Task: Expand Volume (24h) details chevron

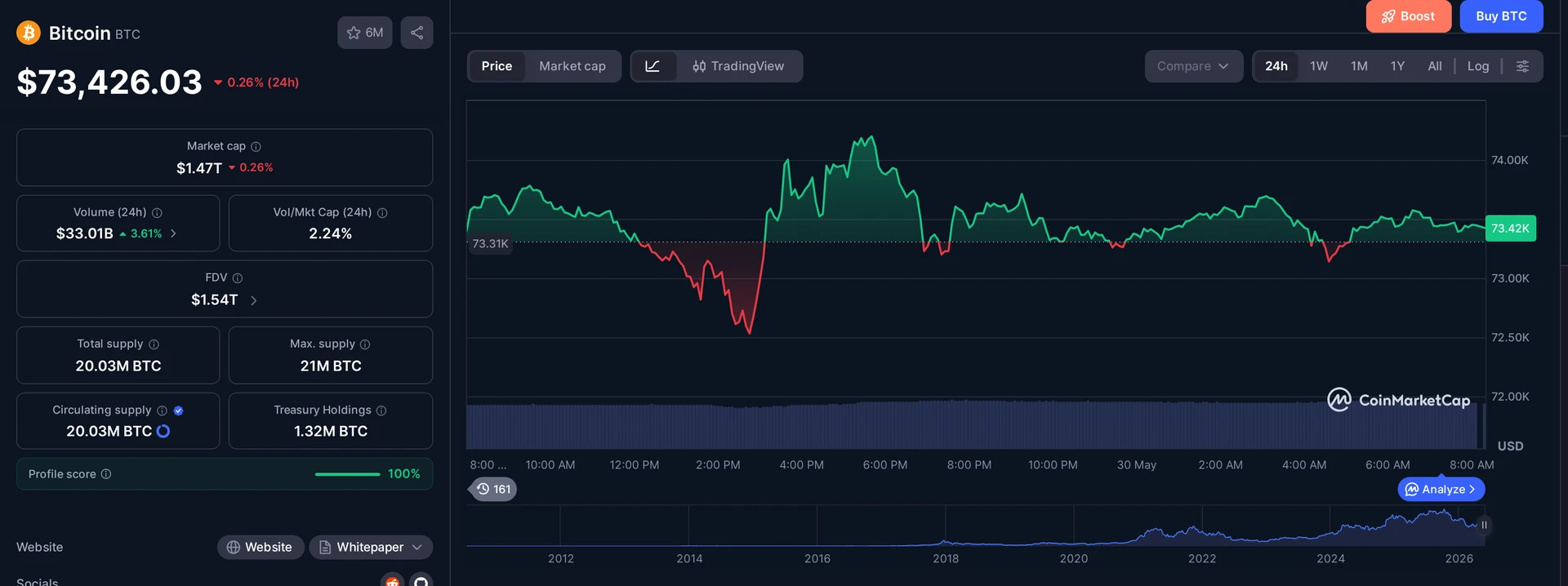Action: click(173, 233)
